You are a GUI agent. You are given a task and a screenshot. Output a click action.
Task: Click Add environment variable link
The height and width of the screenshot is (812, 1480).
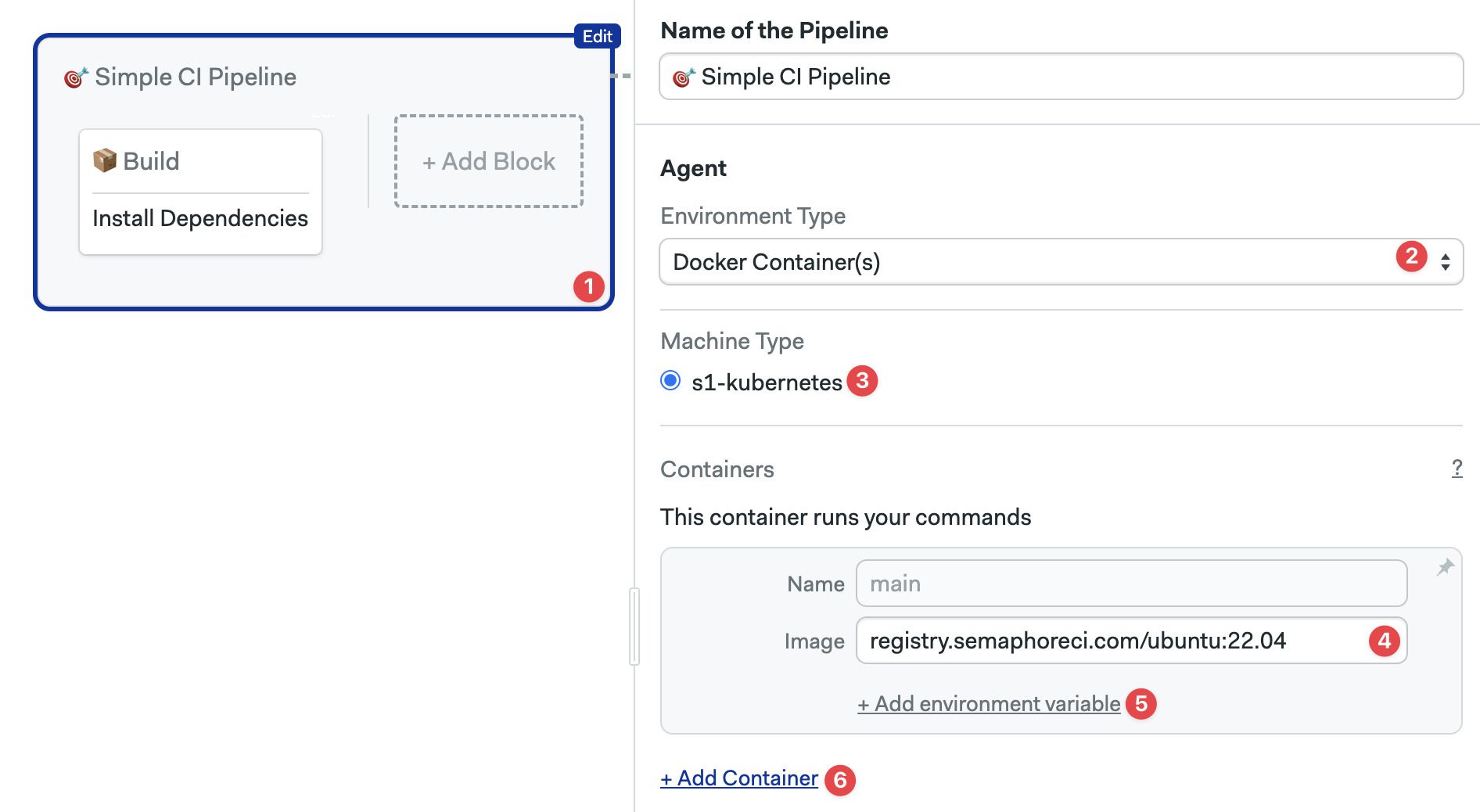click(989, 703)
